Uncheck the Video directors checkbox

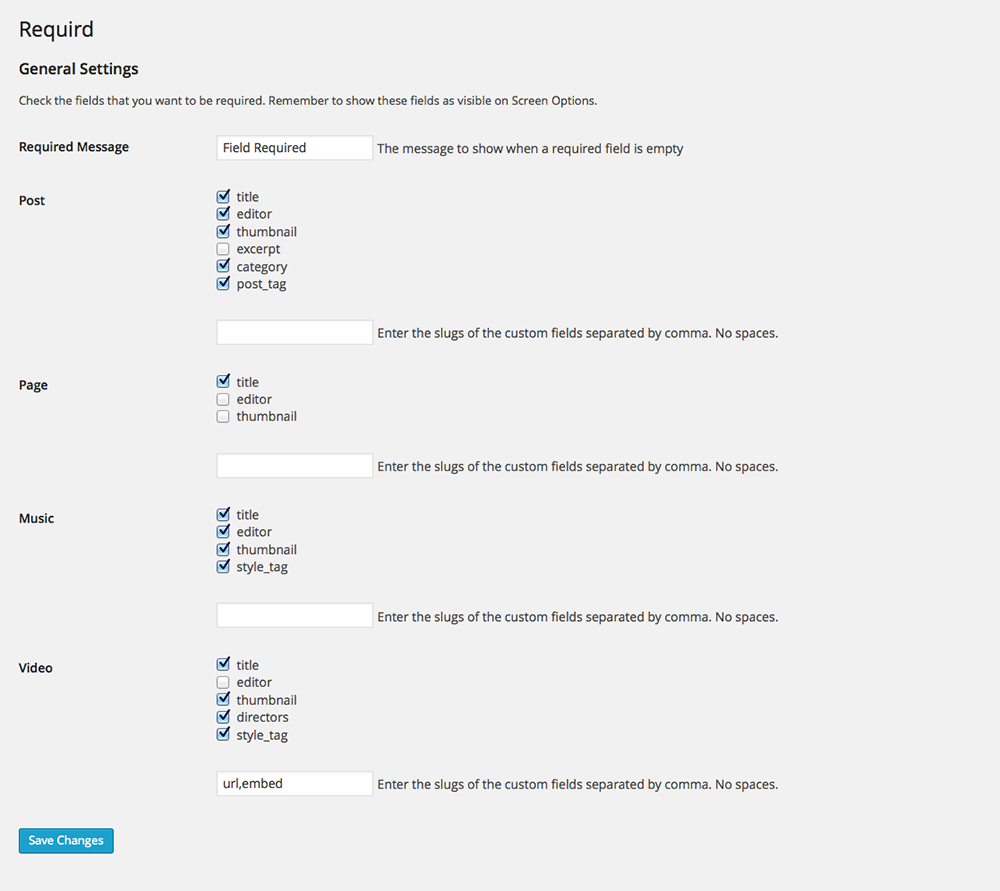click(x=223, y=717)
